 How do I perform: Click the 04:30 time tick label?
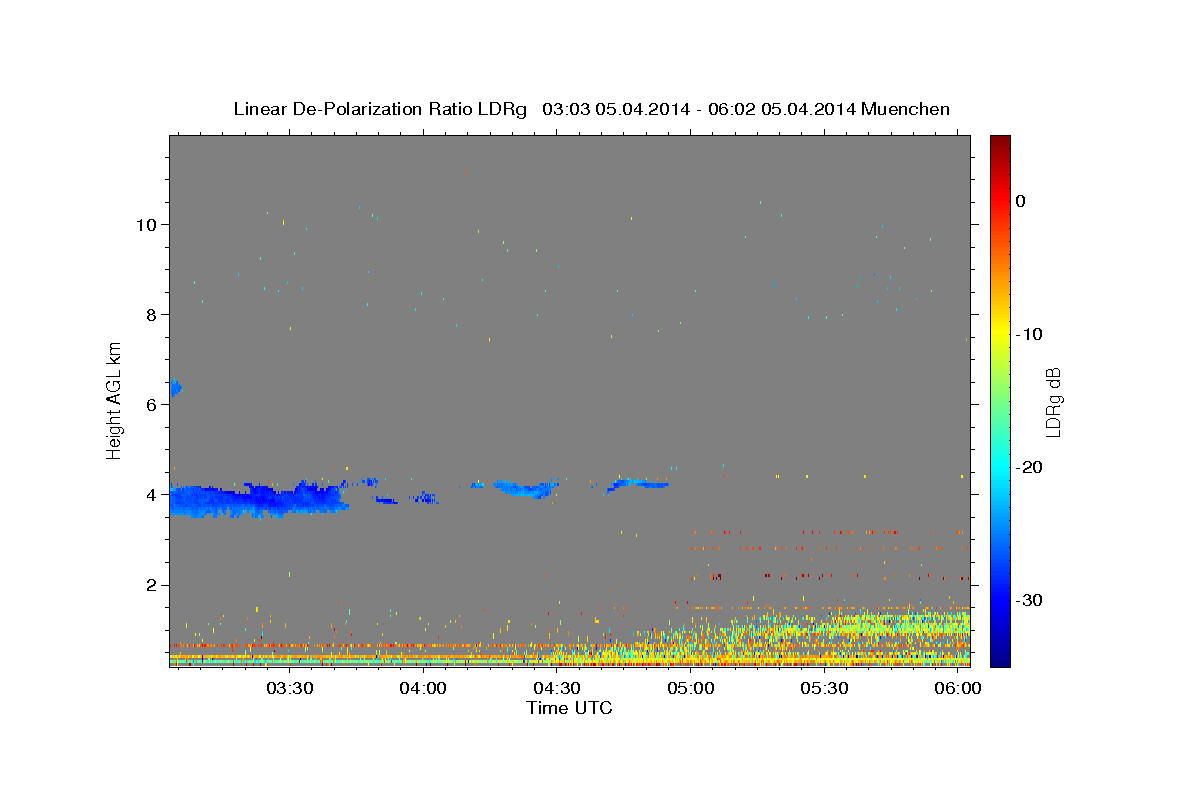coord(557,688)
